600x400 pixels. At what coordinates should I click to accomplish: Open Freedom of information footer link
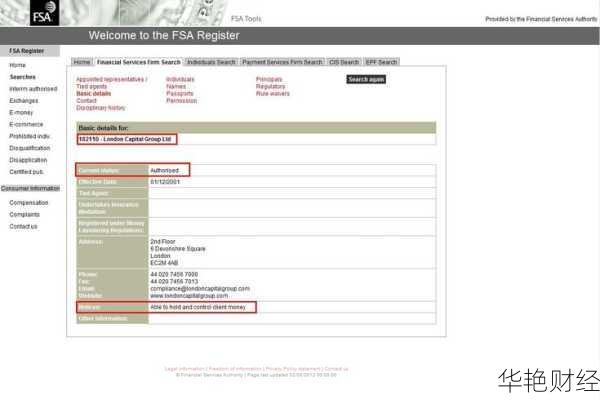coord(235,369)
